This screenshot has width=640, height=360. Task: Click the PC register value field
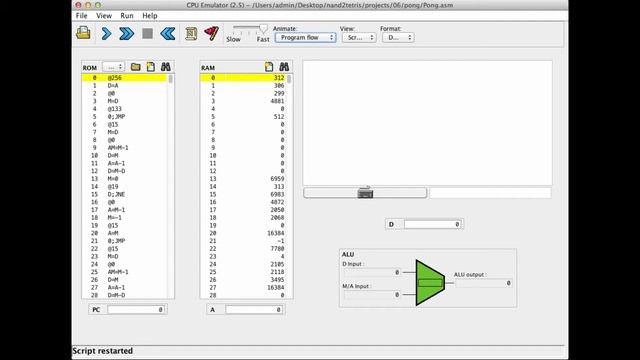point(136,310)
